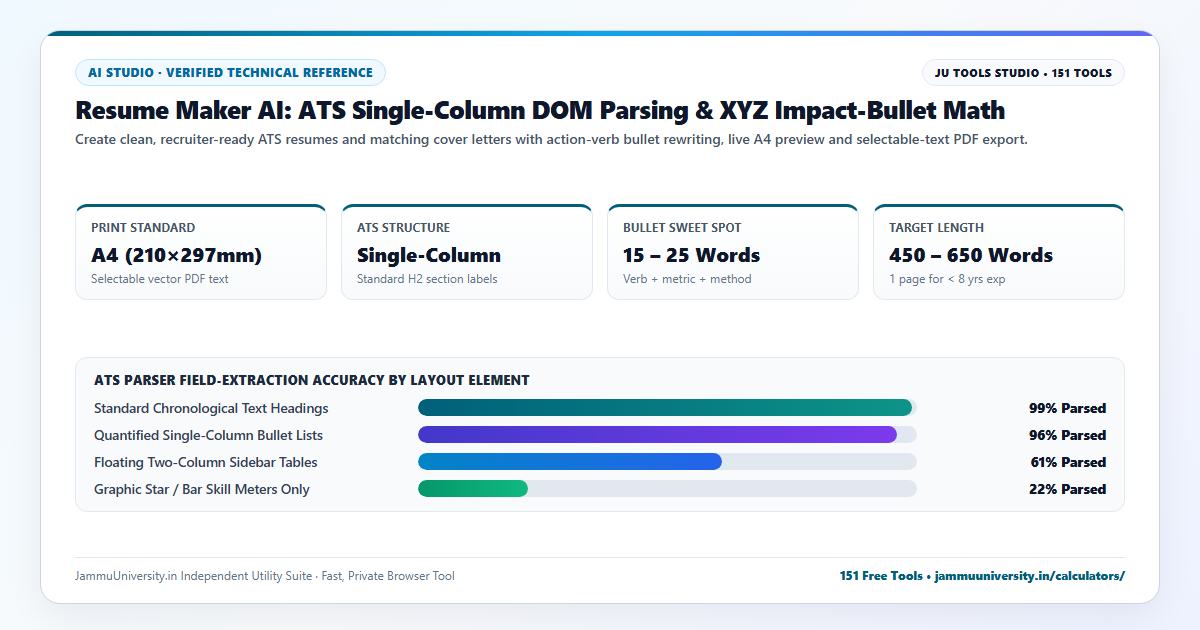The width and height of the screenshot is (1200, 630).
Task: Click the Quantified Single-Column Bullet Lists purple bar
Action: click(x=657, y=435)
